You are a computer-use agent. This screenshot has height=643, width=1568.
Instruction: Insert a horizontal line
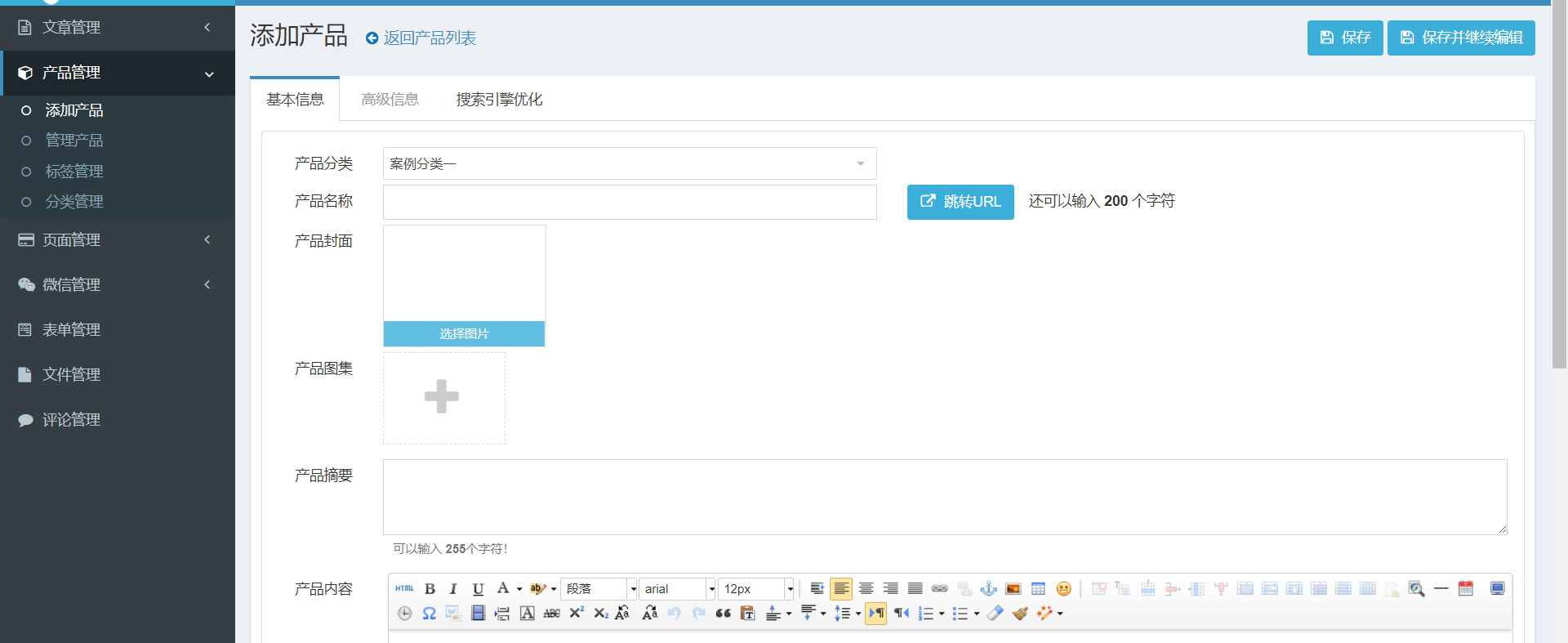point(1441,588)
